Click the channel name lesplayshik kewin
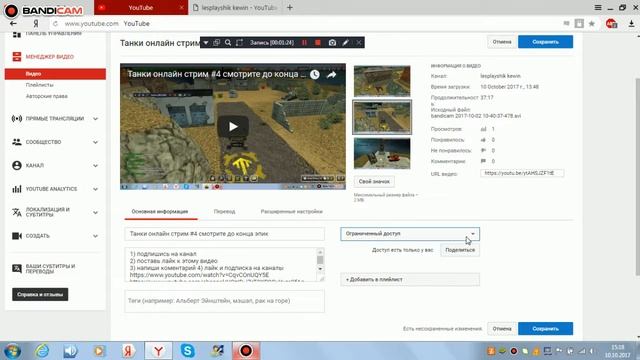This screenshot has width=640, height=360. pyautogui.click(x=500, y=76)
